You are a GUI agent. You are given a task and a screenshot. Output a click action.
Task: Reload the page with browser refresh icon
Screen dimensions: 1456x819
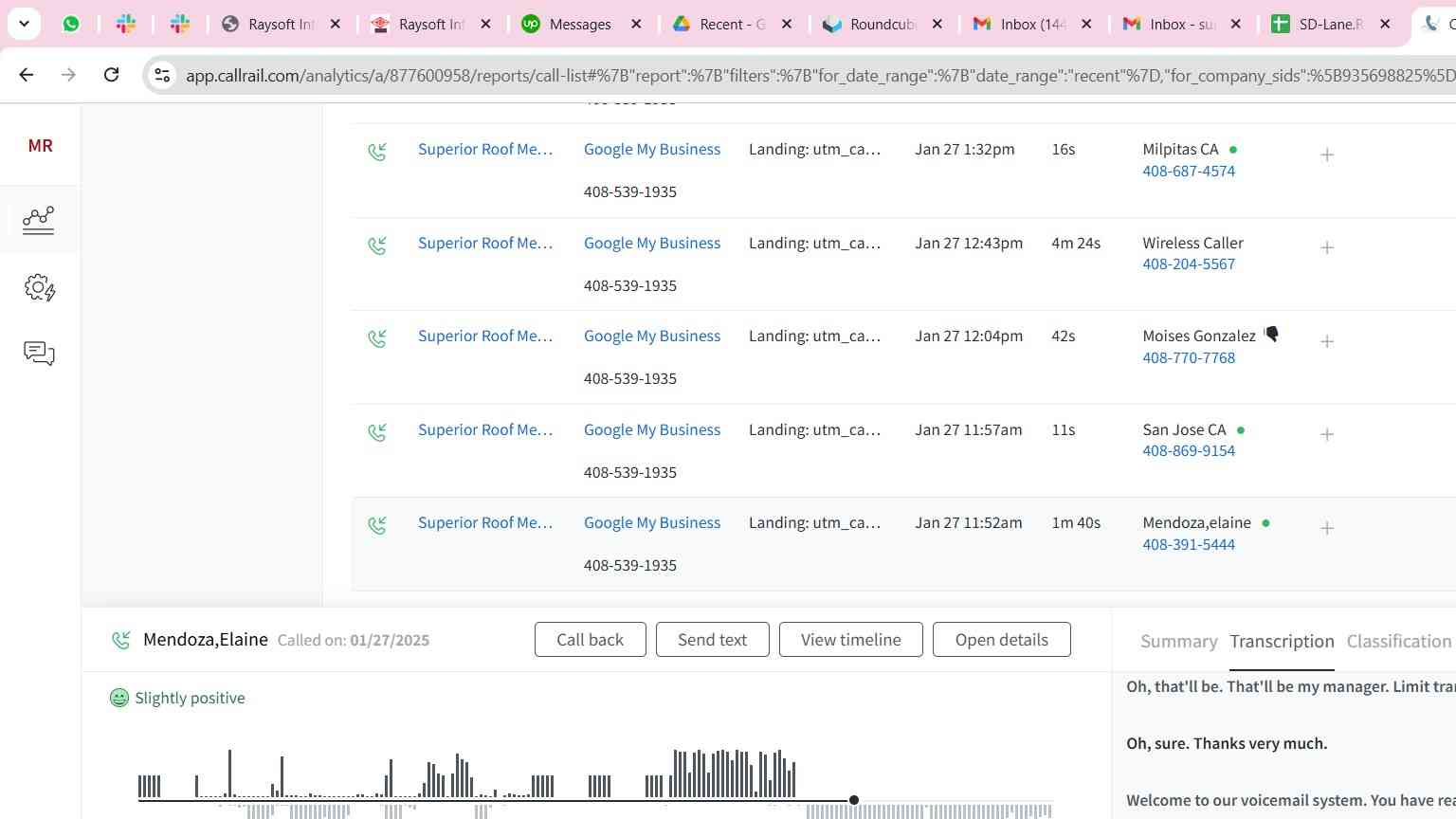pos(111,74)
